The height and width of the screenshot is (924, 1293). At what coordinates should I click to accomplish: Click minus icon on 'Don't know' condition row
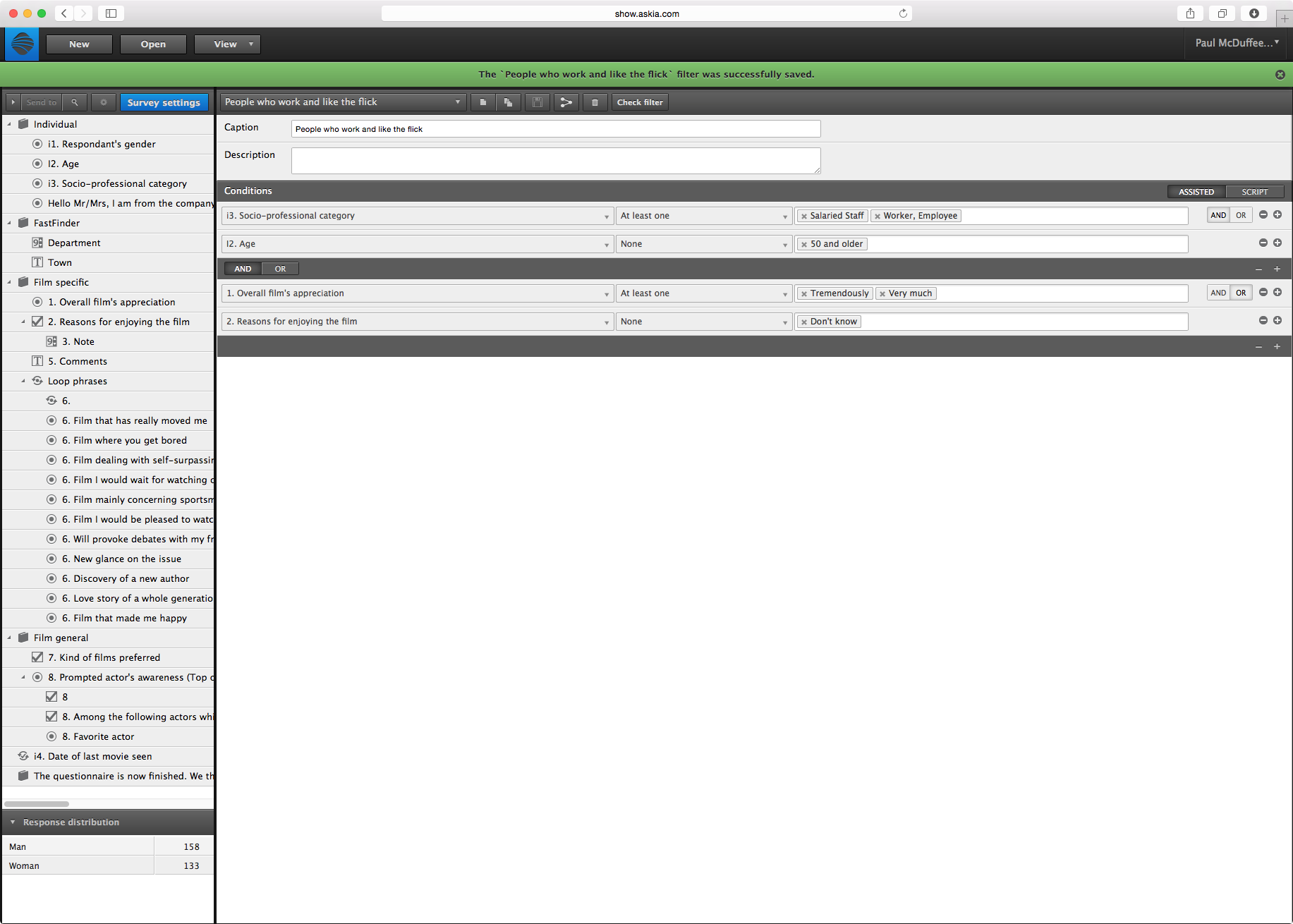[x=1263, y=320]
